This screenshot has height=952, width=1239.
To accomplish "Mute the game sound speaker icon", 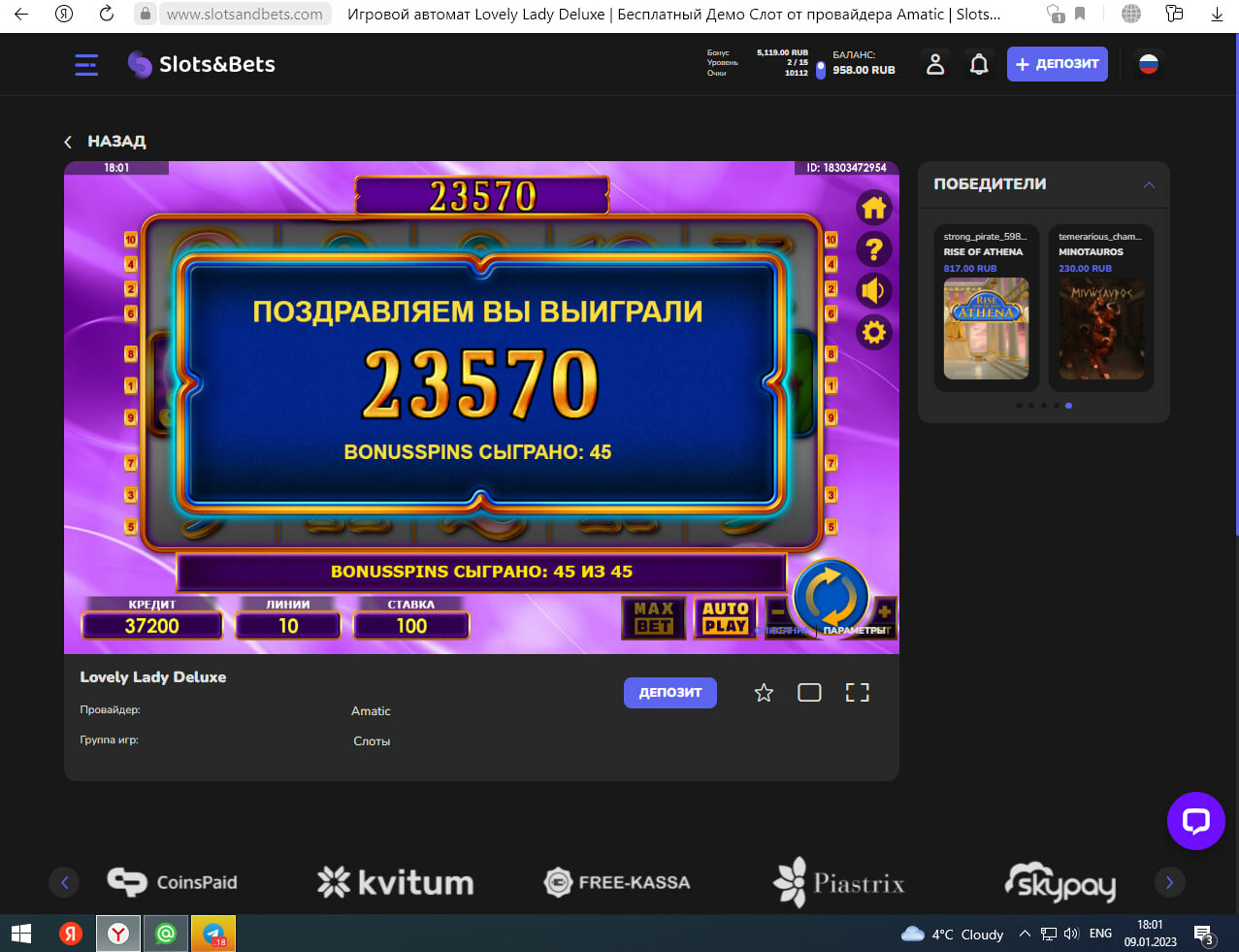I will pyautogui.click(x=873, y=291).
